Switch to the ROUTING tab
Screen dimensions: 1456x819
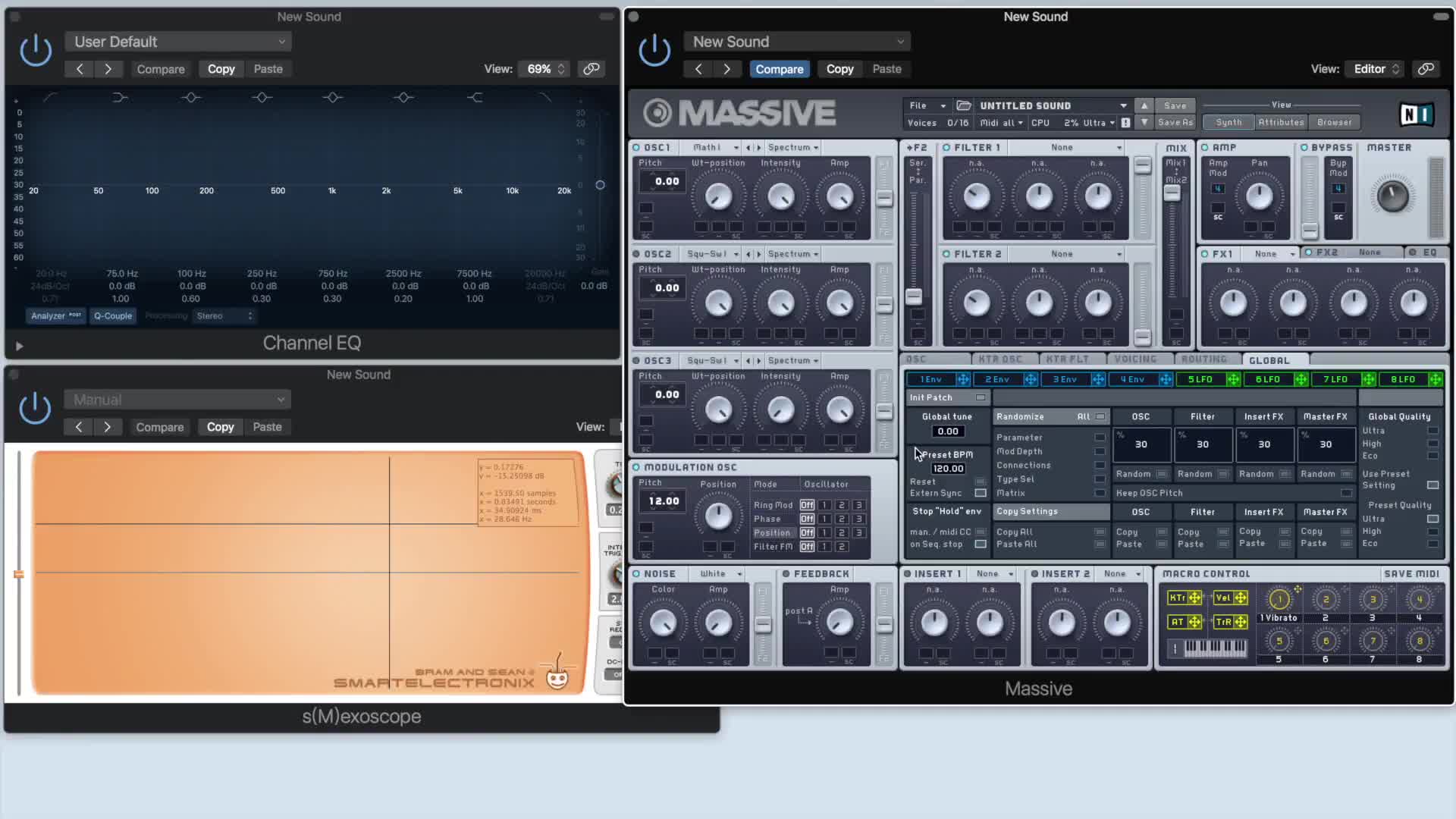[x=1203, y=359]
